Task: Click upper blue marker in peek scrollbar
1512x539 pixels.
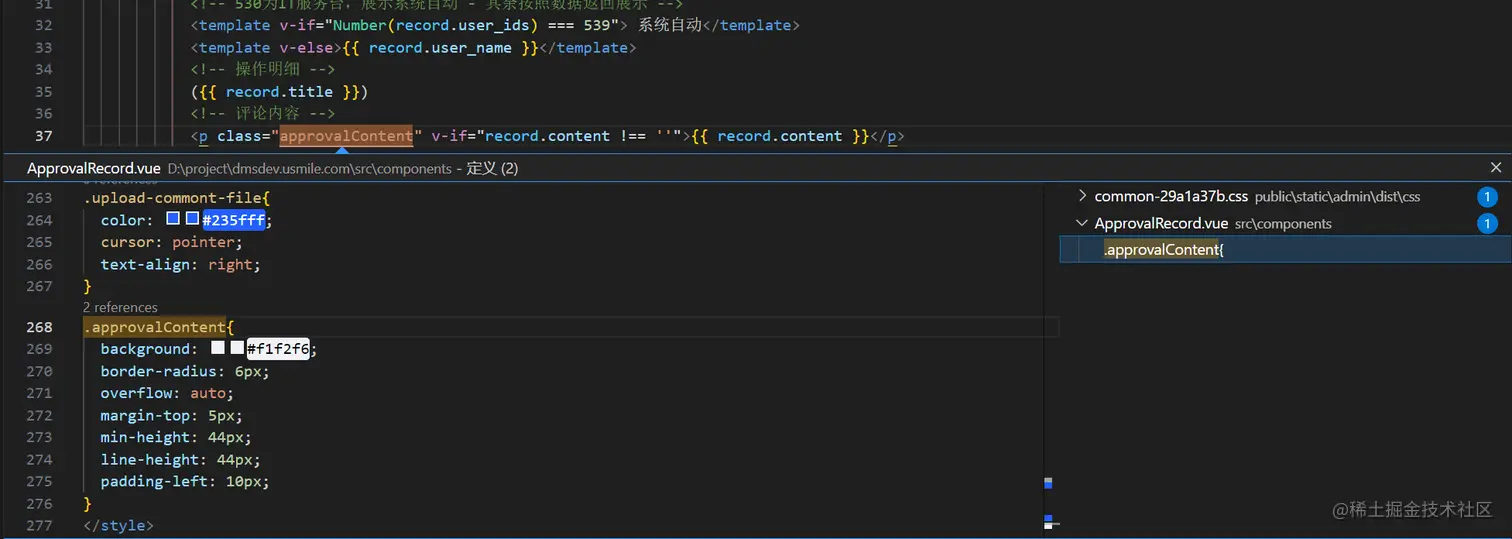Action: click(x=1048, y=483)
